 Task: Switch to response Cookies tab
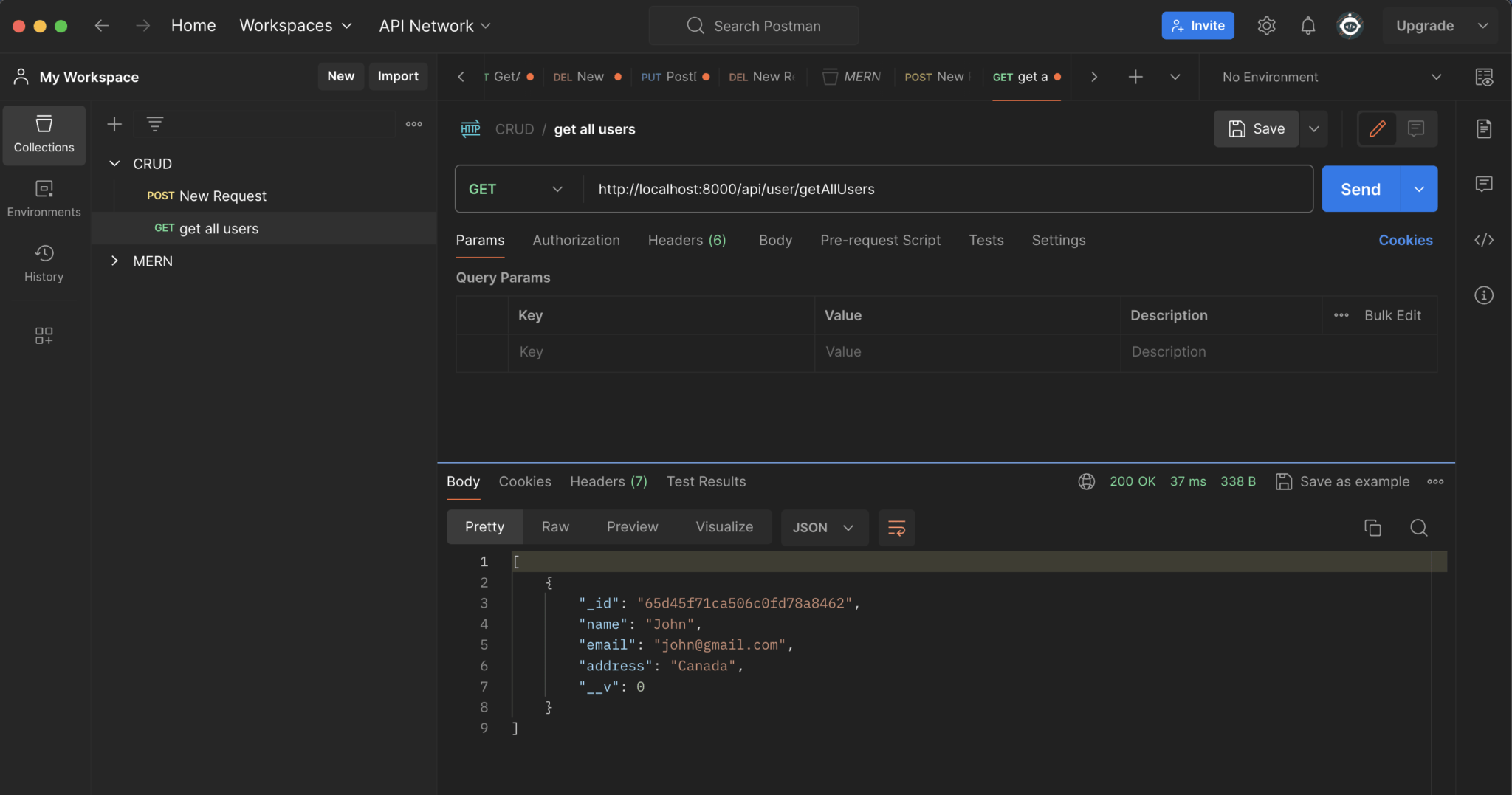tap(525, 481)
